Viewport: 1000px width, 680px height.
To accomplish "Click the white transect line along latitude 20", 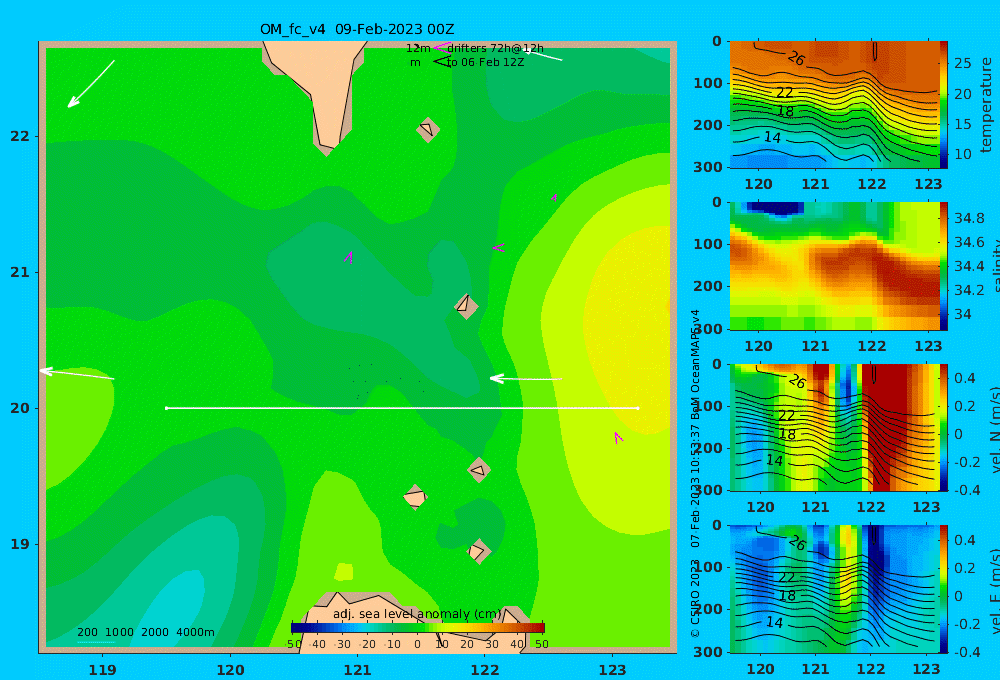I will [402, 408].
